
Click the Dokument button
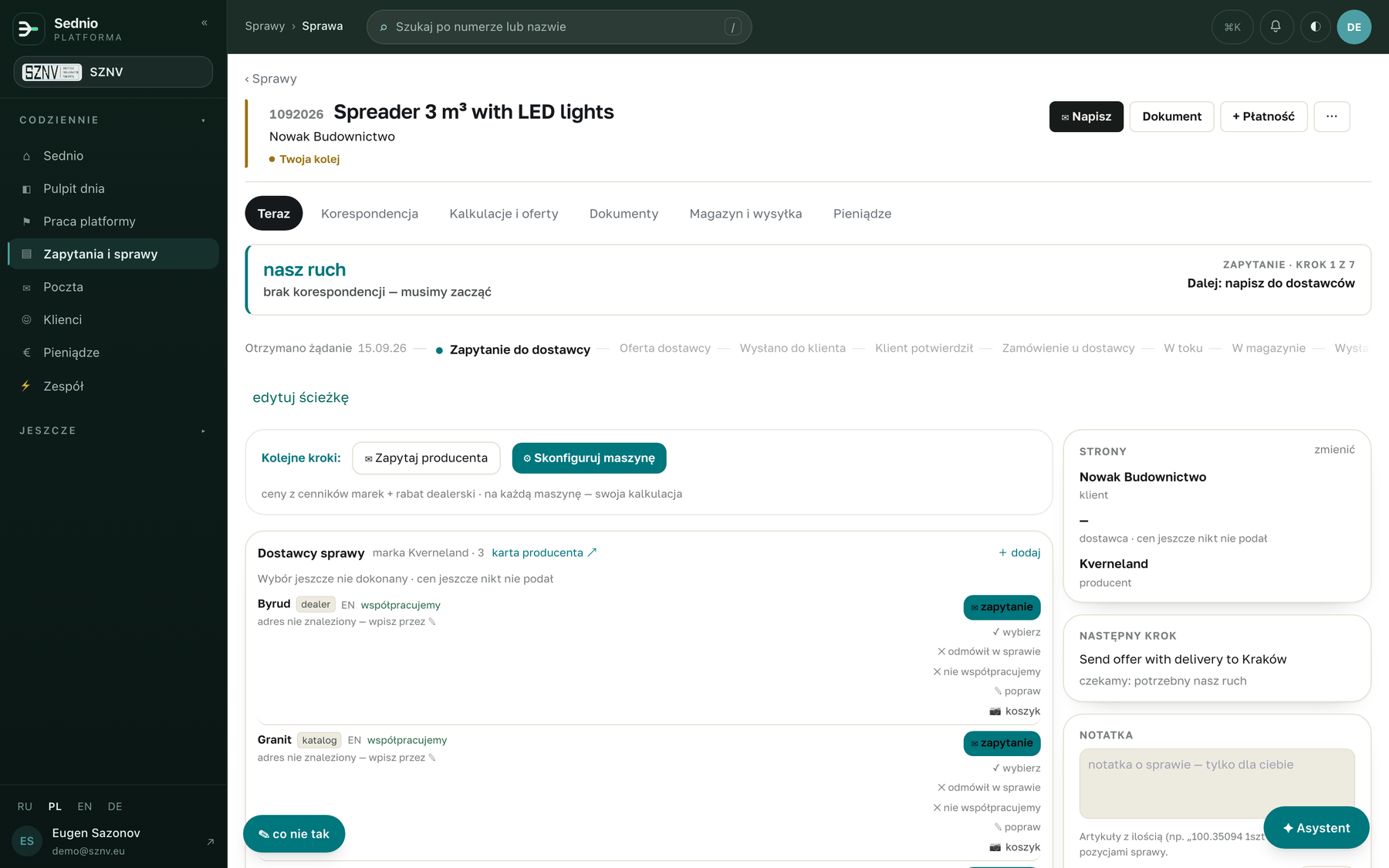point(1171,117)
